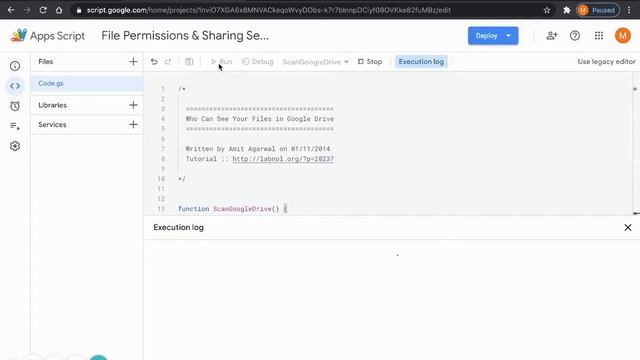Click the script.google.com address bar

269,10
